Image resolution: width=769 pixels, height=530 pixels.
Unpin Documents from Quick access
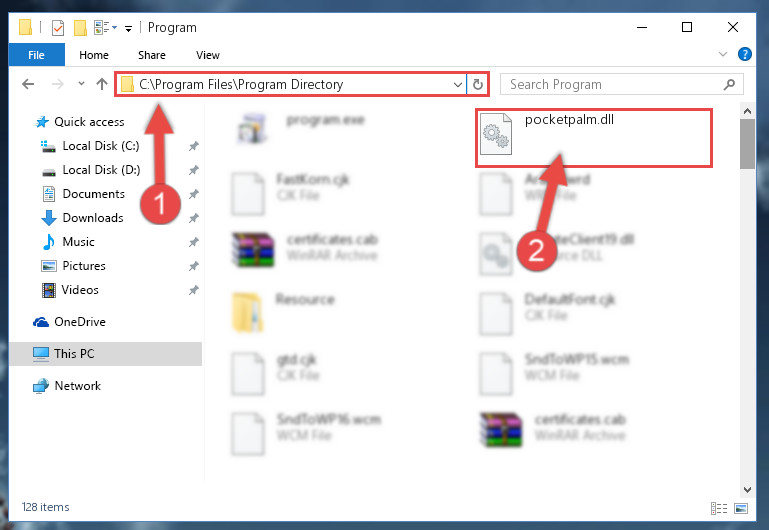point(194,194)
